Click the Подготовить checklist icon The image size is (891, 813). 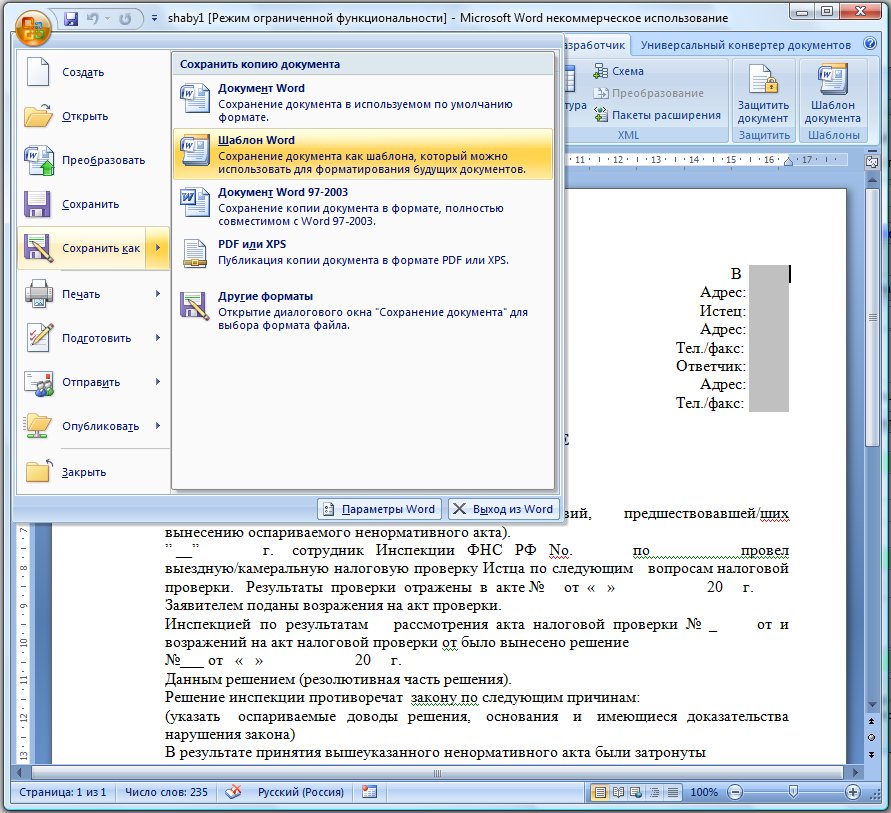tap(38, 337)
